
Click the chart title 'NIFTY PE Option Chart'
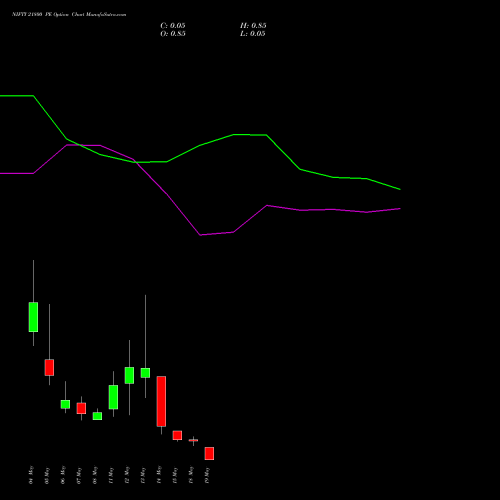click(69, 15)
